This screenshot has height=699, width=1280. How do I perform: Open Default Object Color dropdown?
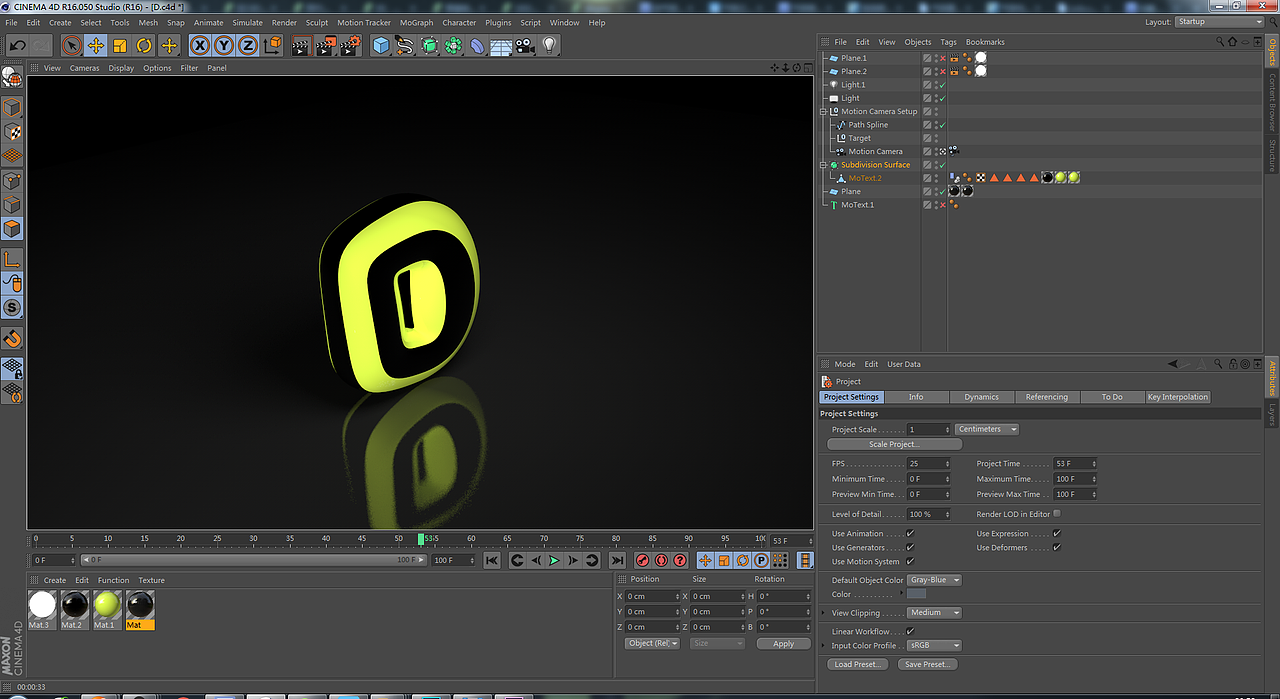tap(935, 580)
